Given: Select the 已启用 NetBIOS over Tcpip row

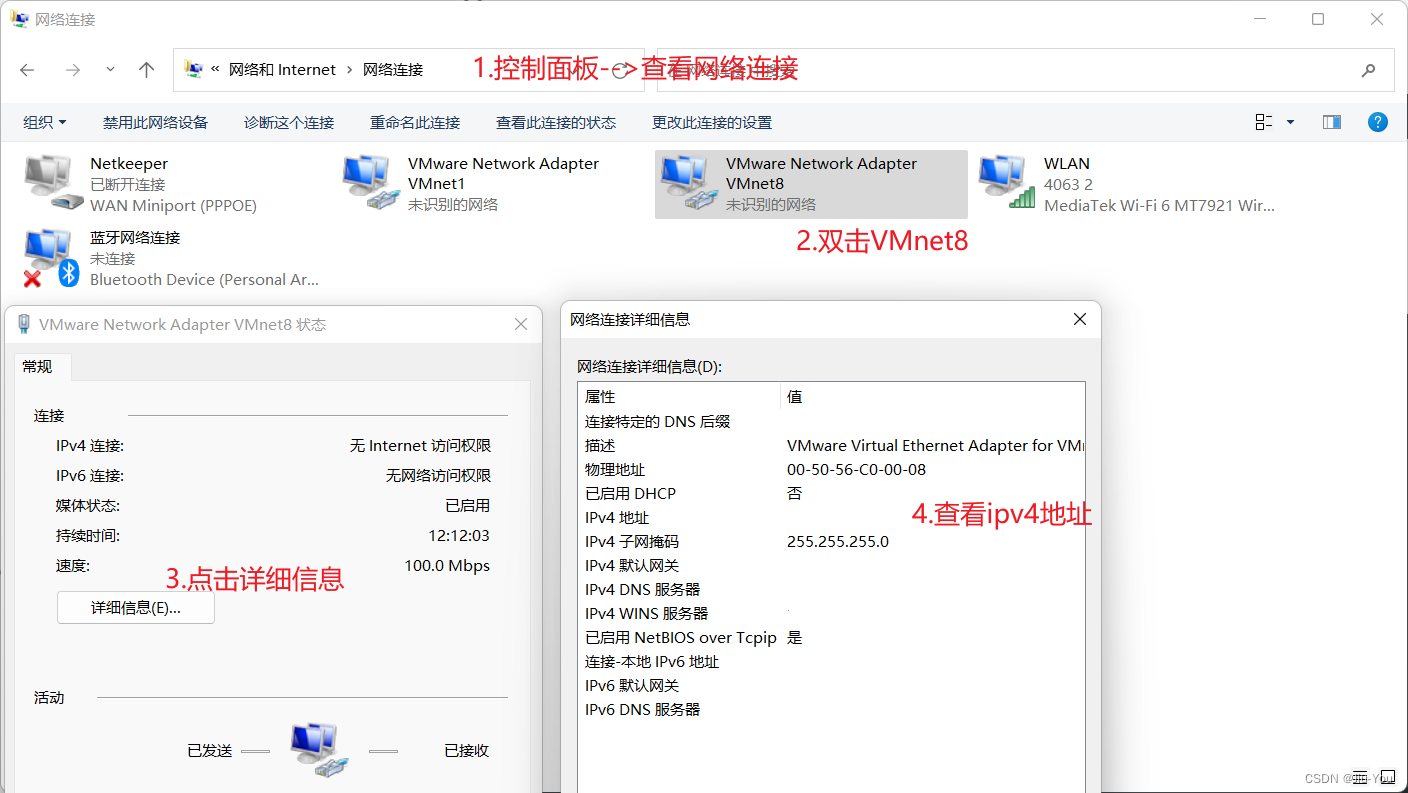Looking at the screenshot, I should [x=831, y=638].
